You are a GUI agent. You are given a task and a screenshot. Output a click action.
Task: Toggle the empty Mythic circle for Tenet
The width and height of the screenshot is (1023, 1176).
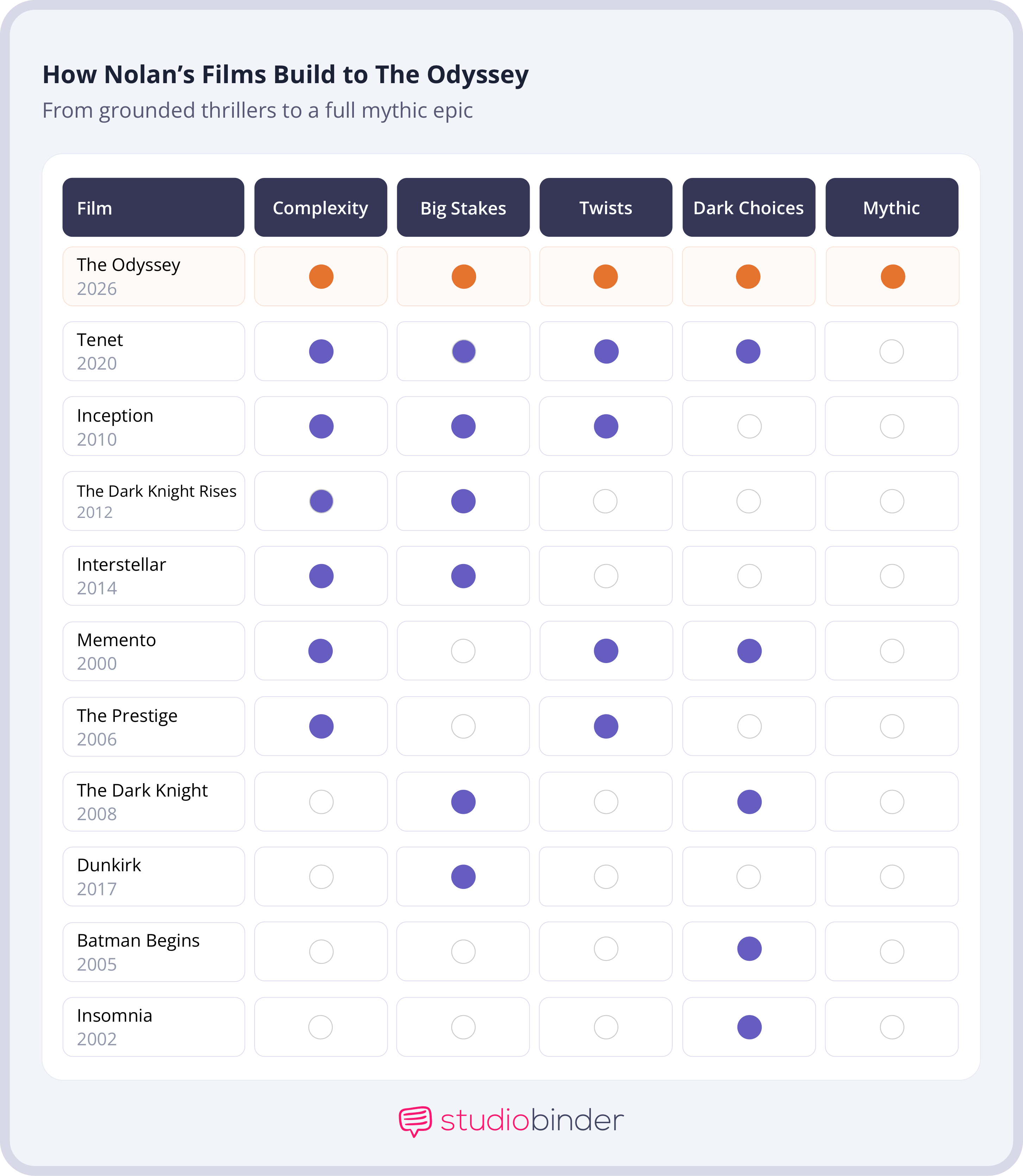click(x=891, y=352)
